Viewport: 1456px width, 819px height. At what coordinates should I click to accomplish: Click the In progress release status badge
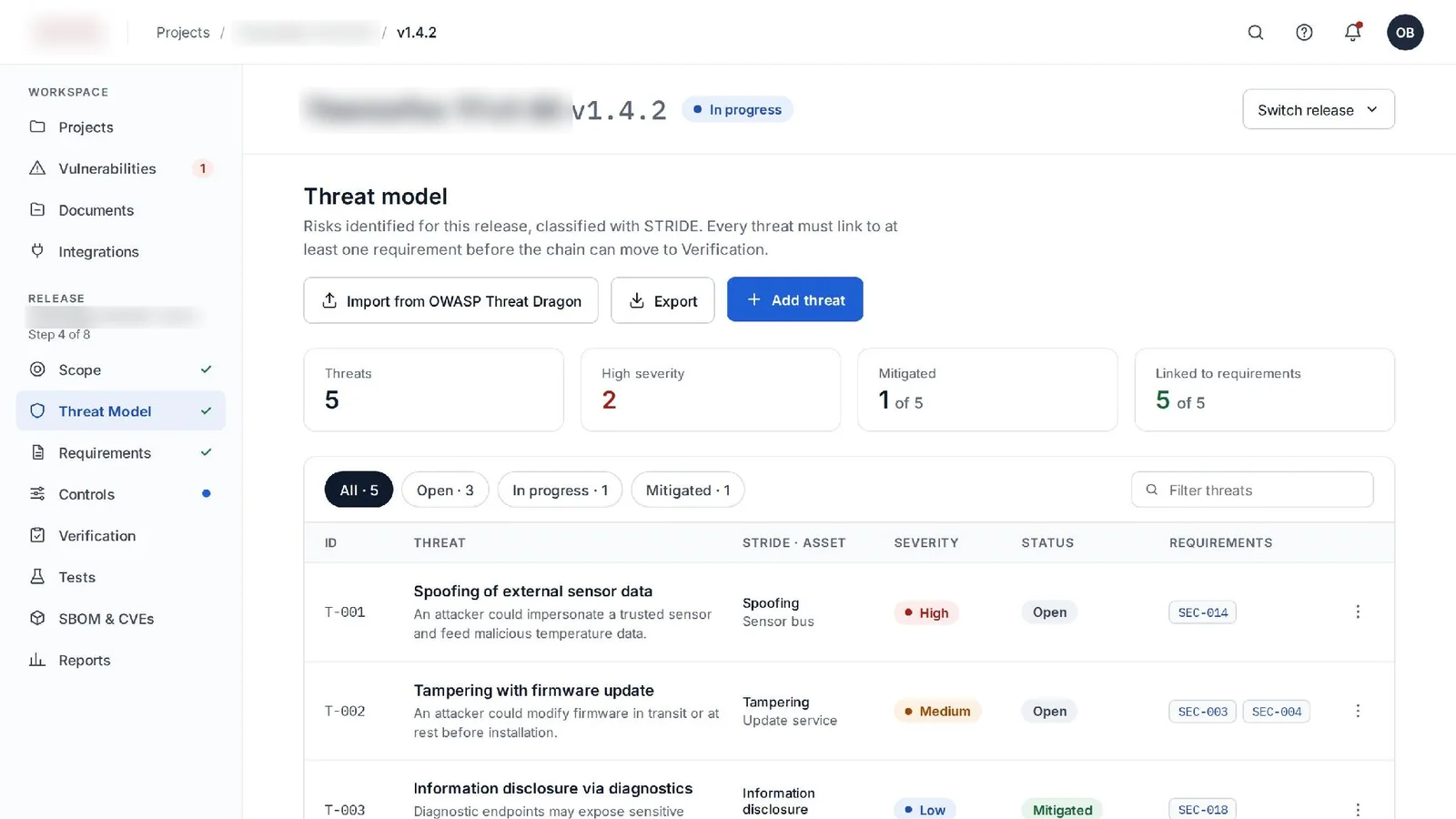point(737,109)
